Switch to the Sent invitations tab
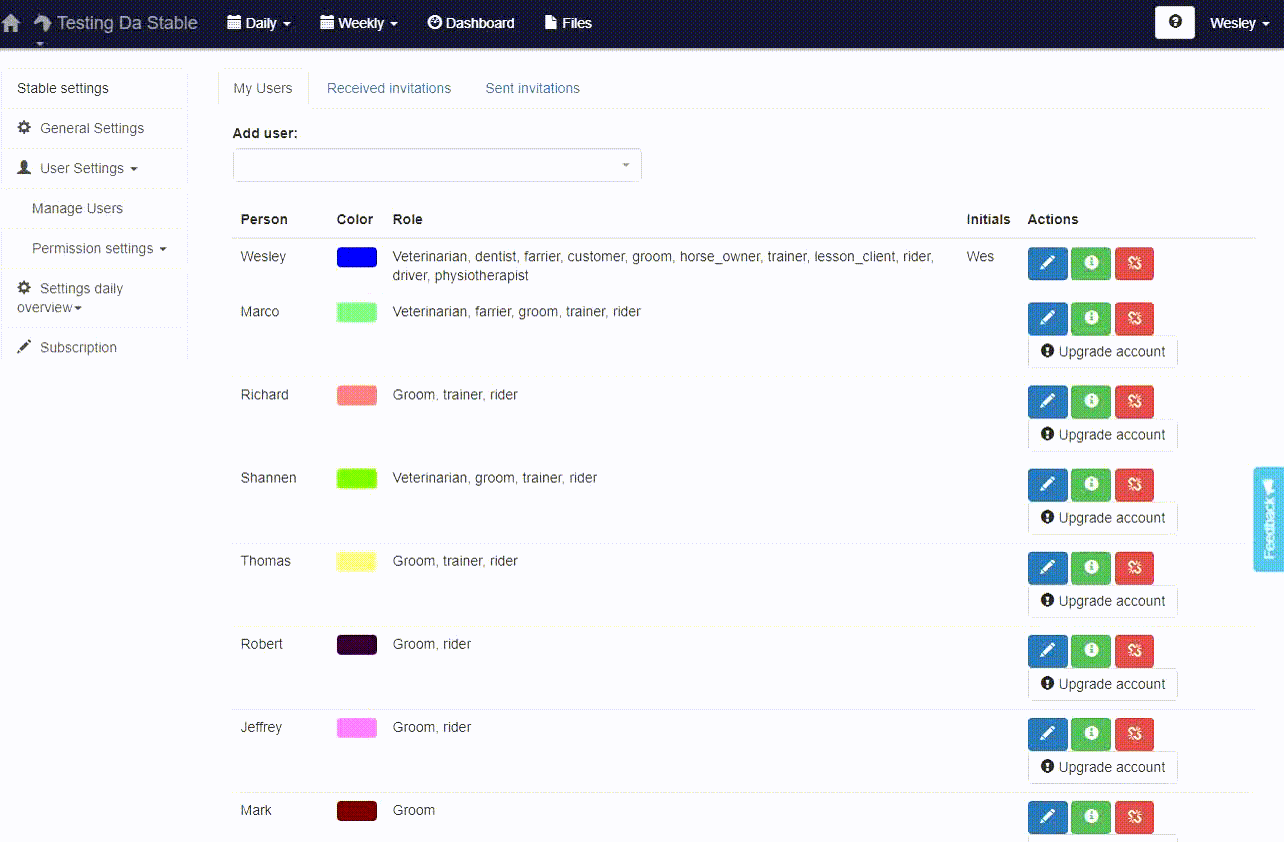The image size is (1284, 842). coord(533,88)
